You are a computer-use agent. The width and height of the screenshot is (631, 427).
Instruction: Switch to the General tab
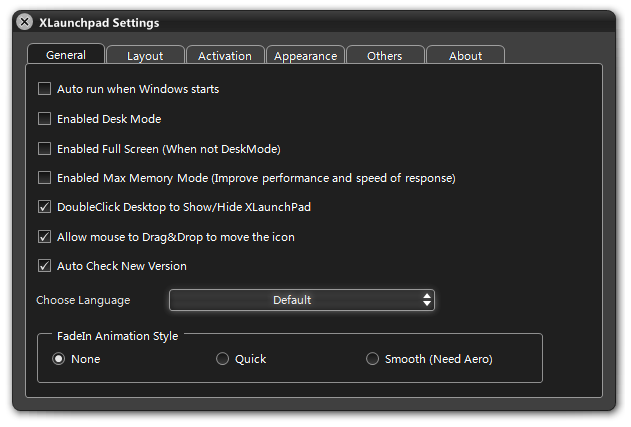pos(66,54)
